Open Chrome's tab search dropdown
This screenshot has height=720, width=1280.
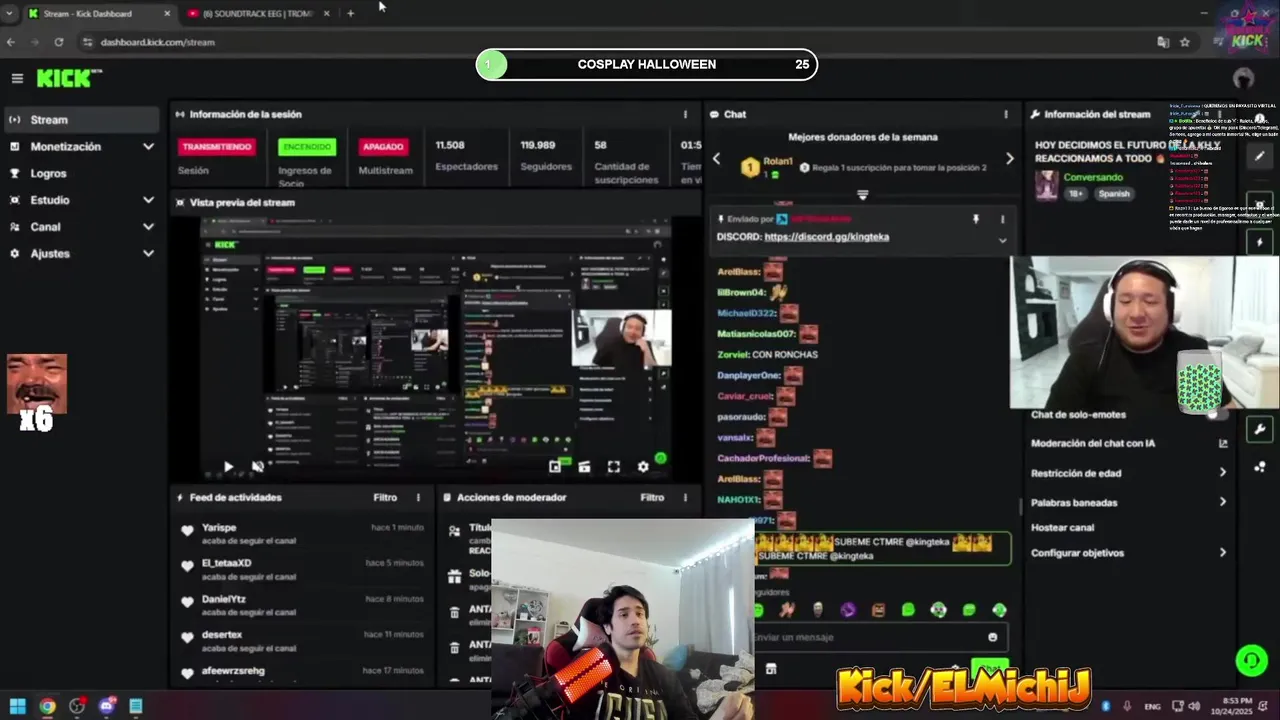pos(9,13)
